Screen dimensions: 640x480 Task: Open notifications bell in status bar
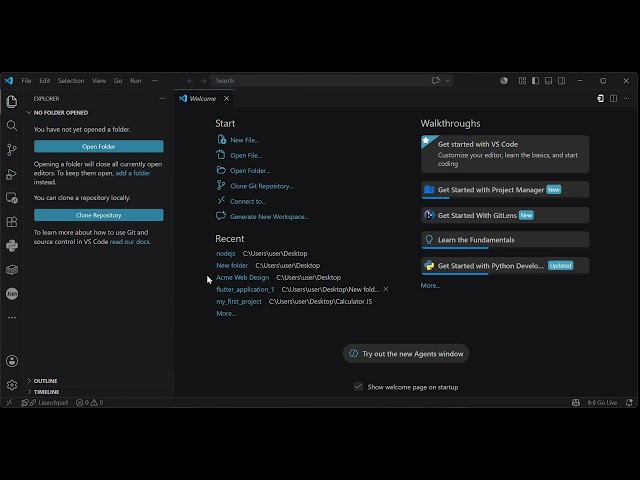pyautogui.click(x=629, y=402)
